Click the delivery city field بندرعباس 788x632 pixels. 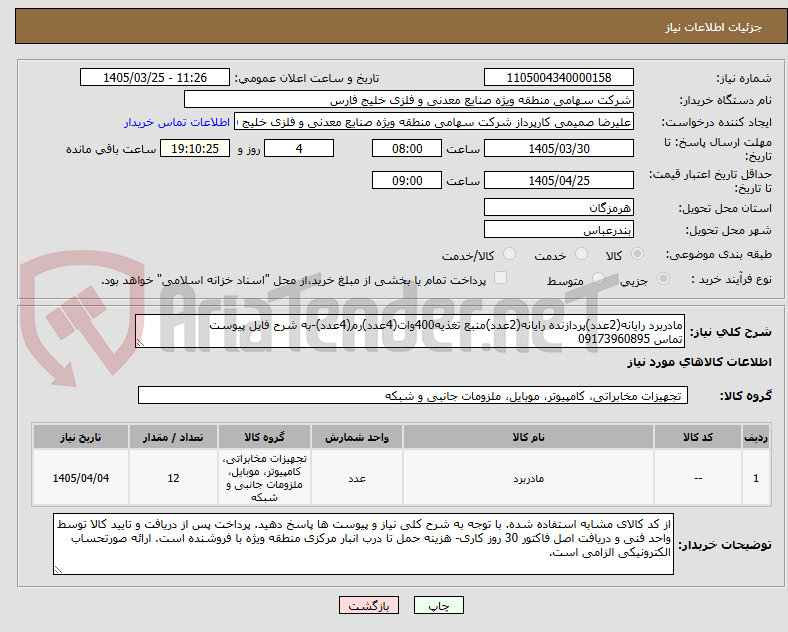[x=559, y=230]
